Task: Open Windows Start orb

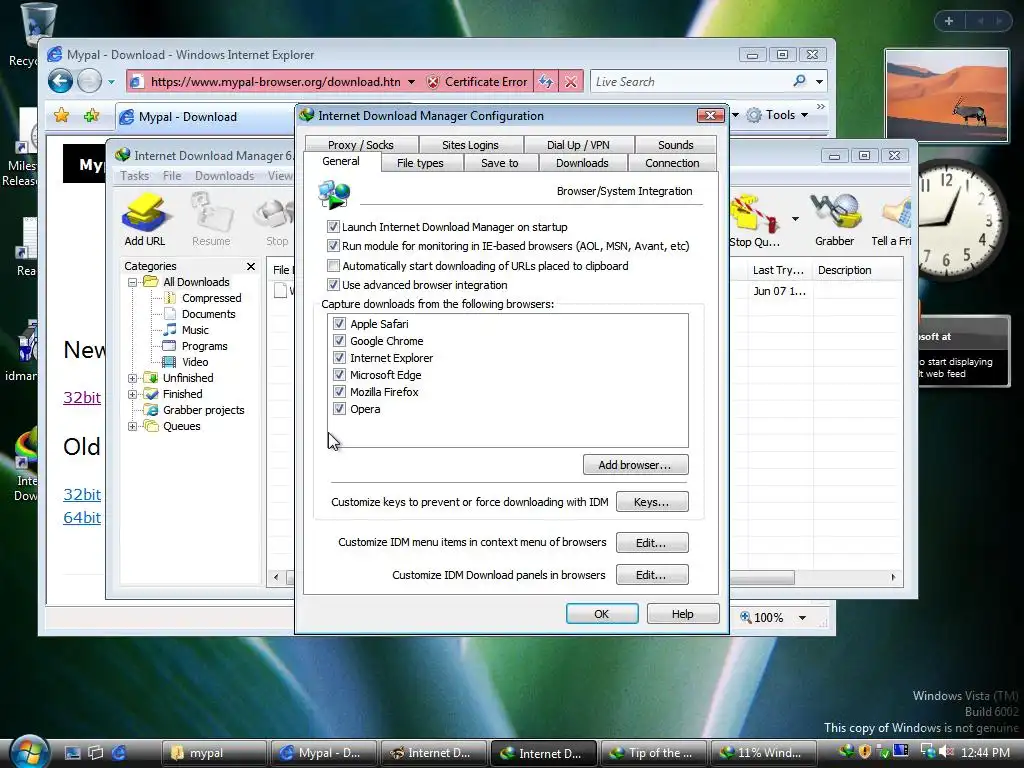Action: pyautogui.click(x=29, y=752)
